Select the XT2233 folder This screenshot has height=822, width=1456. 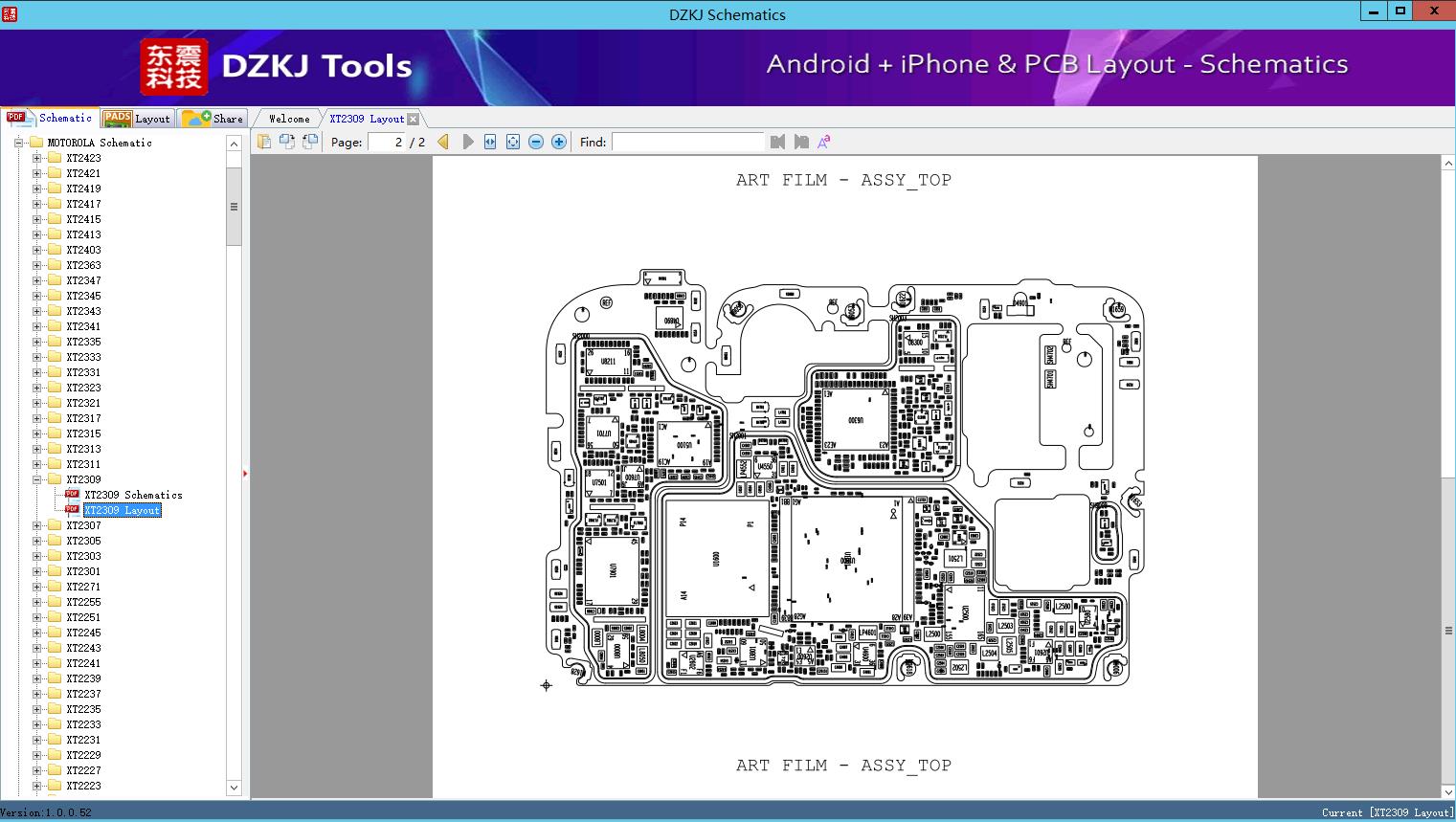click(83, 724)
